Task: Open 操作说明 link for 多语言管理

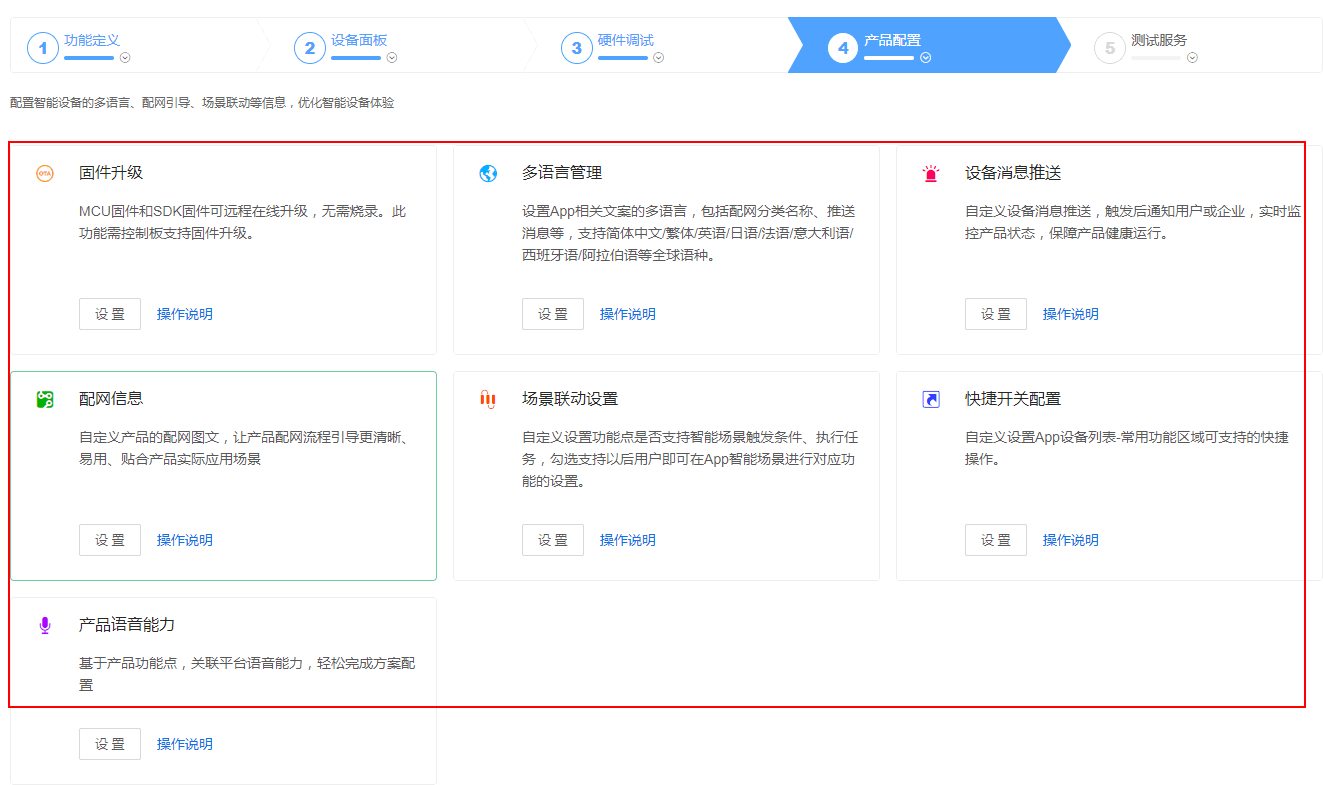Action: click(628, 314)
